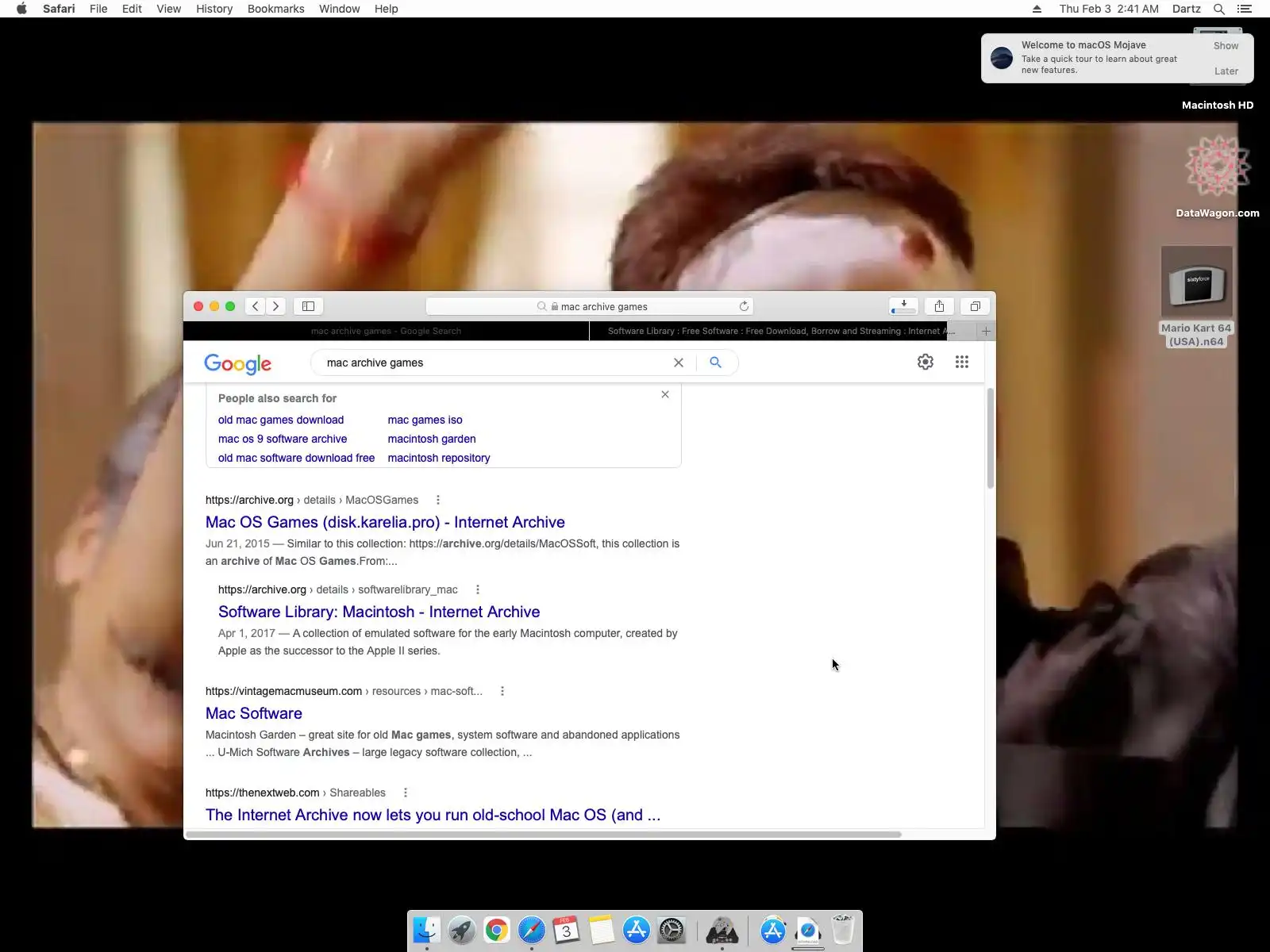Open Software Library: Macintosh - Internet Archive
The height and width of the screenshot is (952, 1270).
click(x=379, y=612)
